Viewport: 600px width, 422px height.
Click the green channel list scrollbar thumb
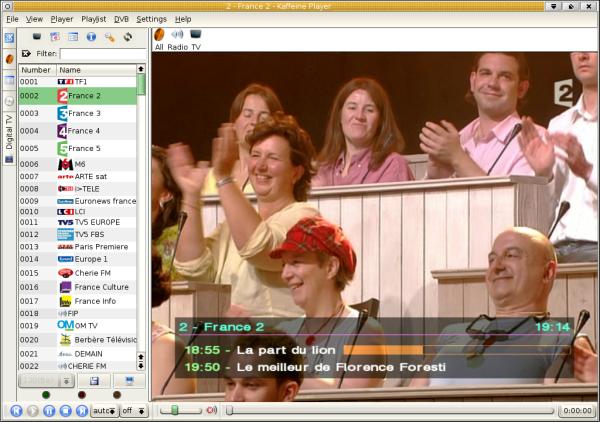coord(141,84)
